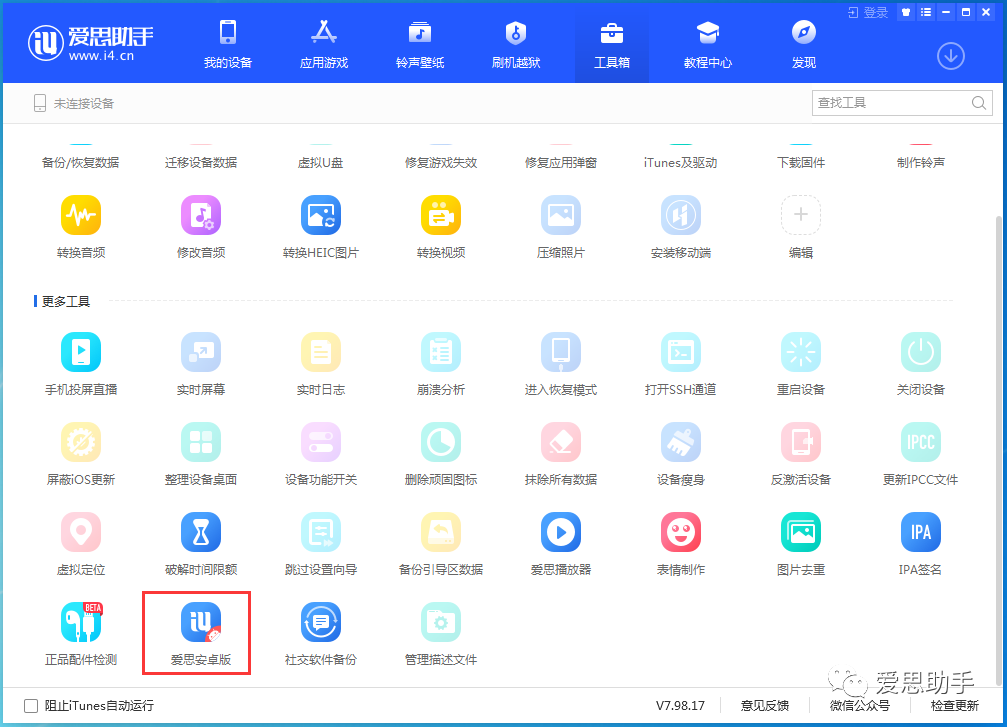Viewport: 1007px width, 727px height.
Task: Select 抹除所有数据 erase tool
Action: pos(561,442)
